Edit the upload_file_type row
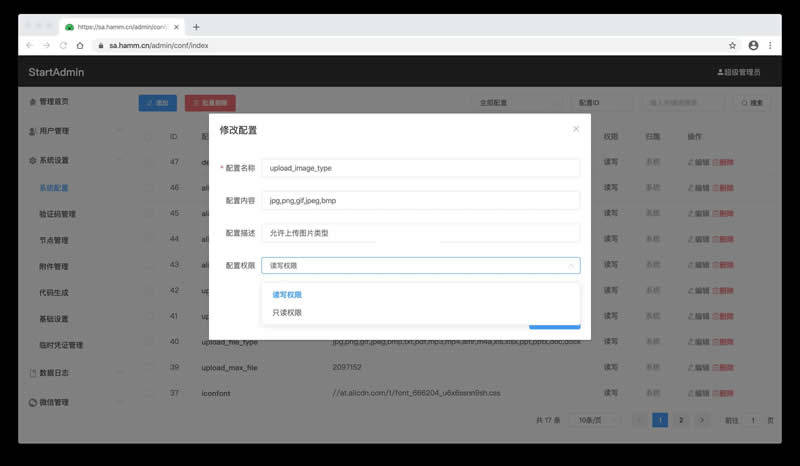The image size is (800, 466). click(698, 341)
